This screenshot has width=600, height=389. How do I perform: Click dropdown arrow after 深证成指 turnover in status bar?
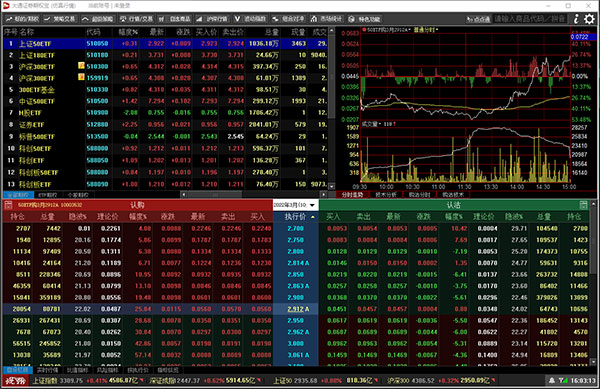coord(259,381)
